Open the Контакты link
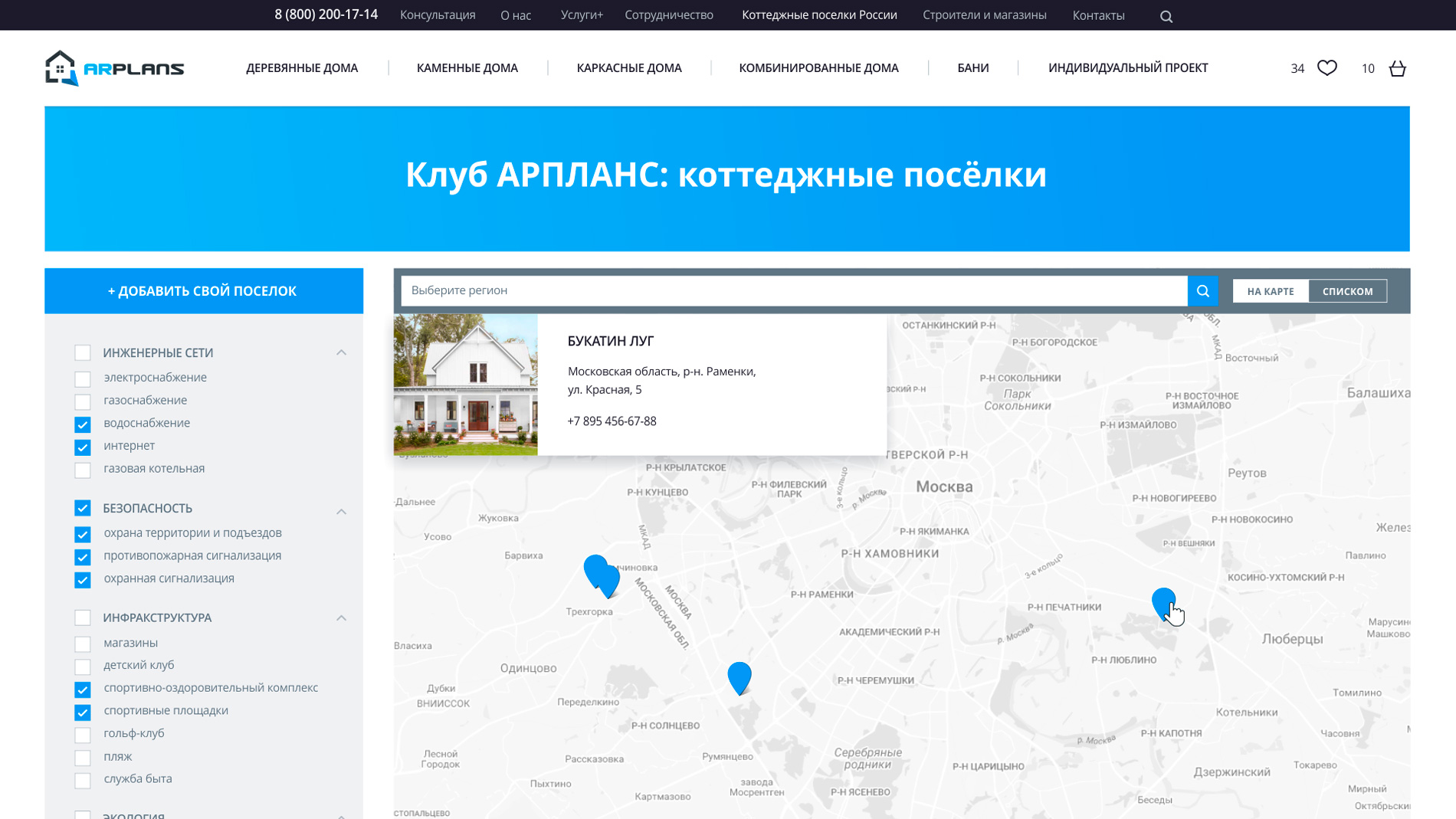 tap(1098, 15)
